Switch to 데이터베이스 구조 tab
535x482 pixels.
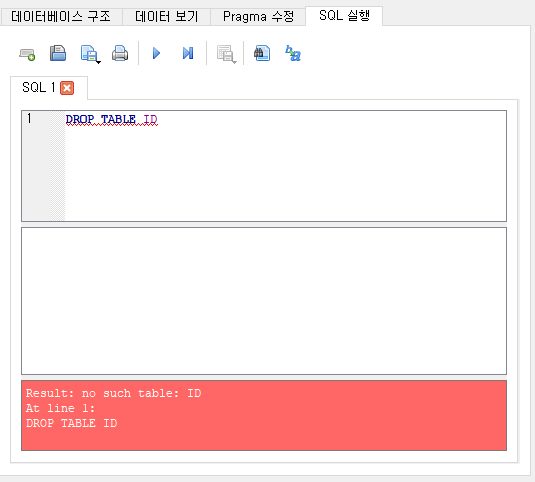pyautogui.click(x=61, y=16)
